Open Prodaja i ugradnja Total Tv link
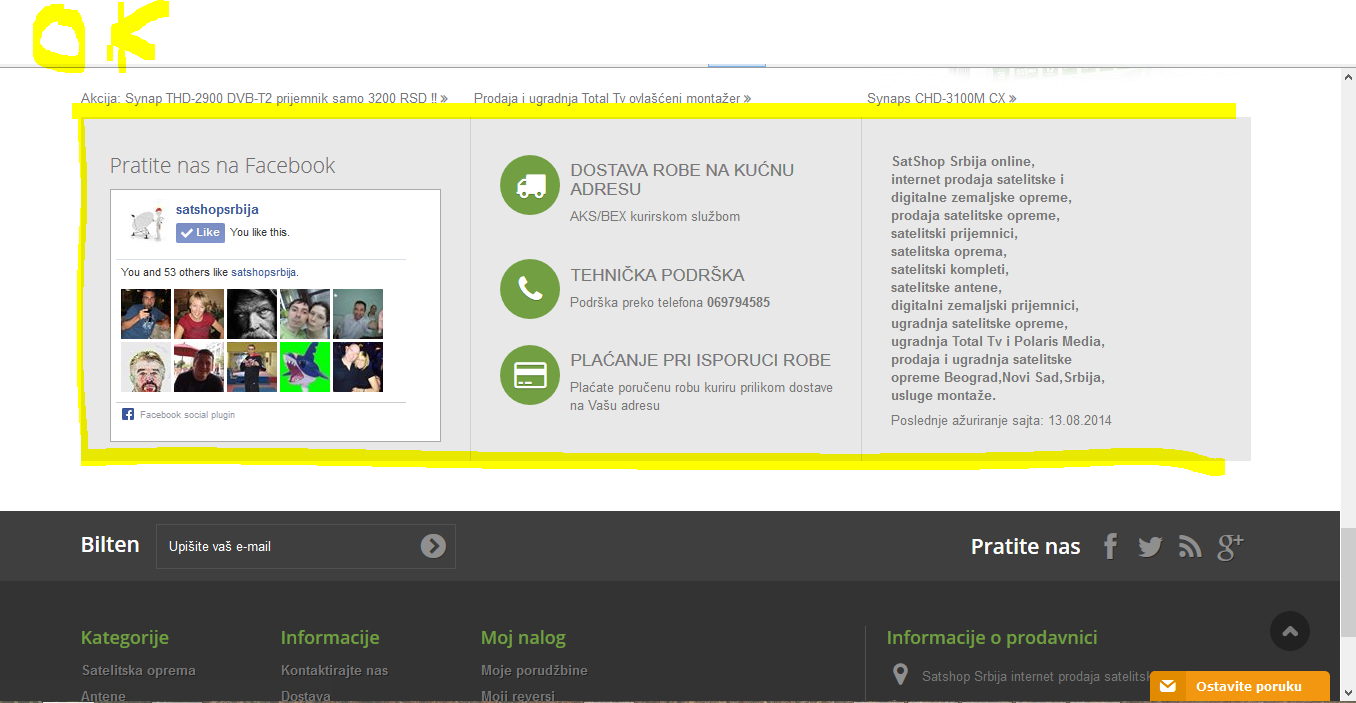1356x703 pixels. [612, 98]
